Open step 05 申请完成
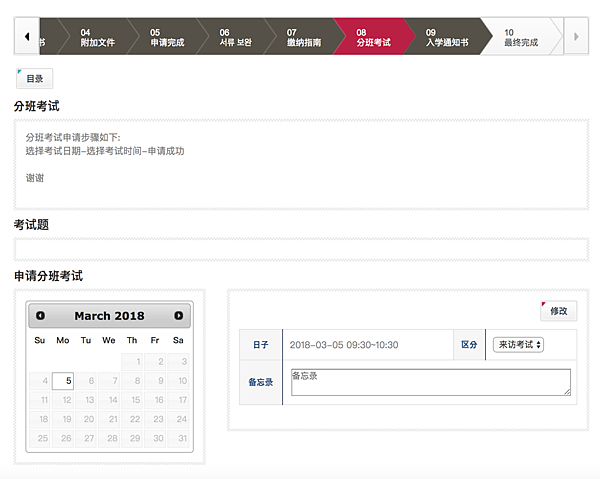The image size is (600, 479). point(167,37)
